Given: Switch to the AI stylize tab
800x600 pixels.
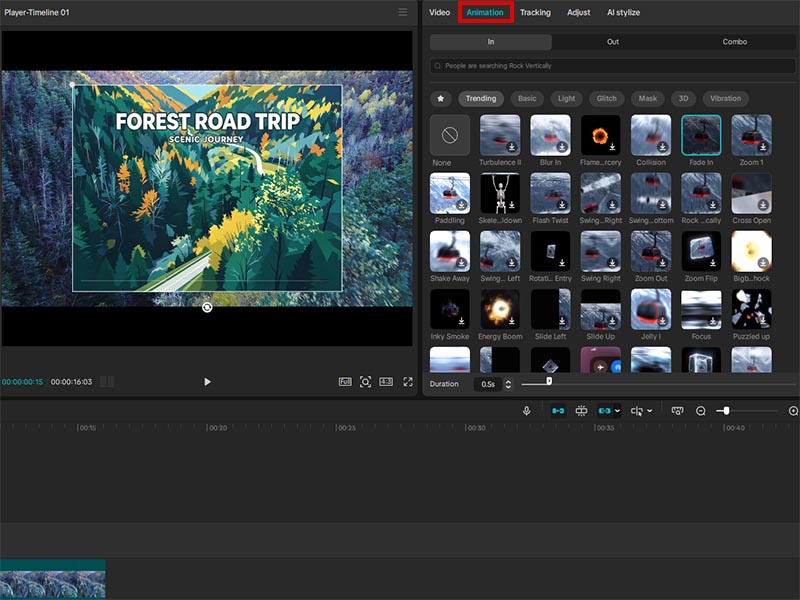Looking at the screenshot, I should tap(623, 12).
